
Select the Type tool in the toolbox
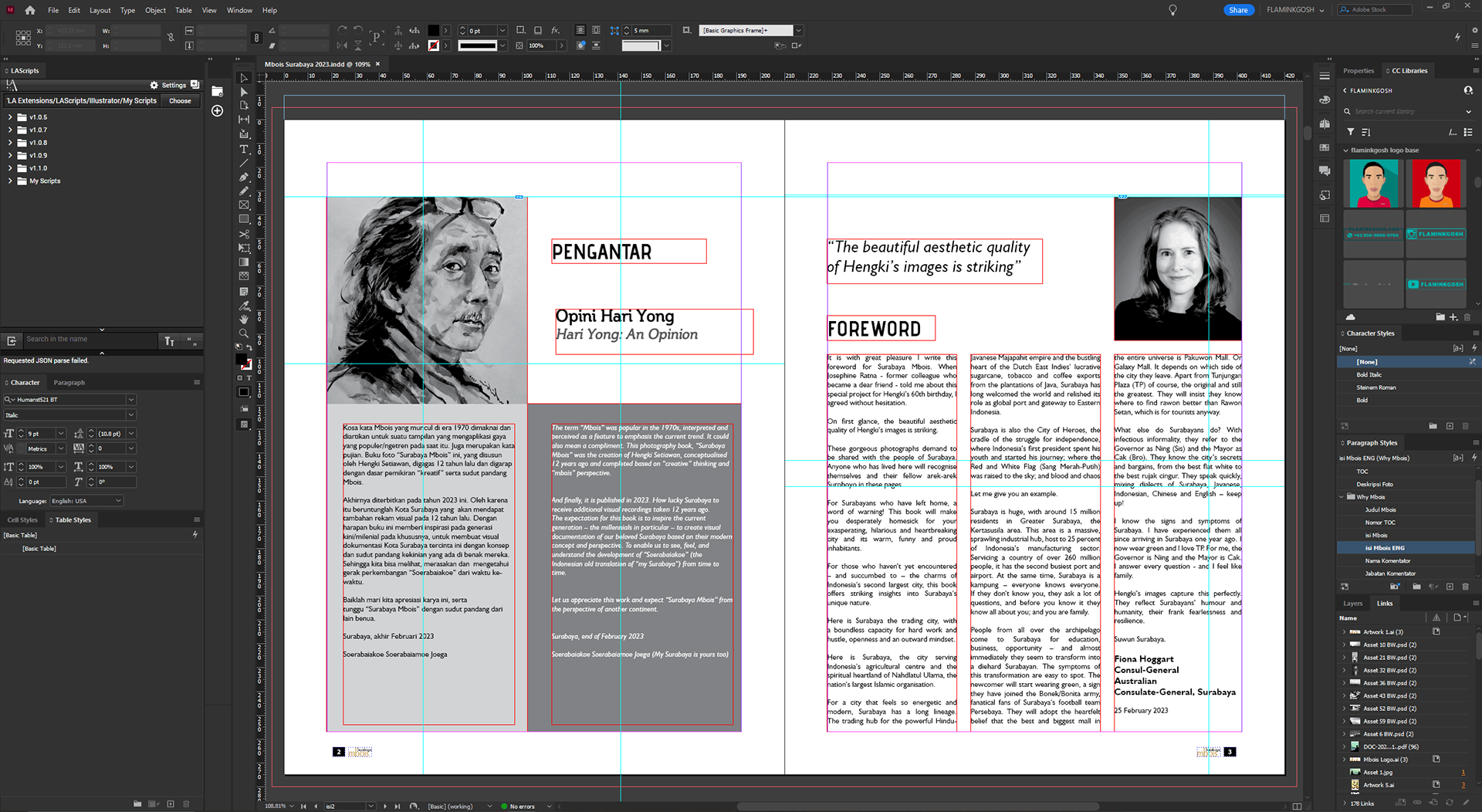(244, 149)
